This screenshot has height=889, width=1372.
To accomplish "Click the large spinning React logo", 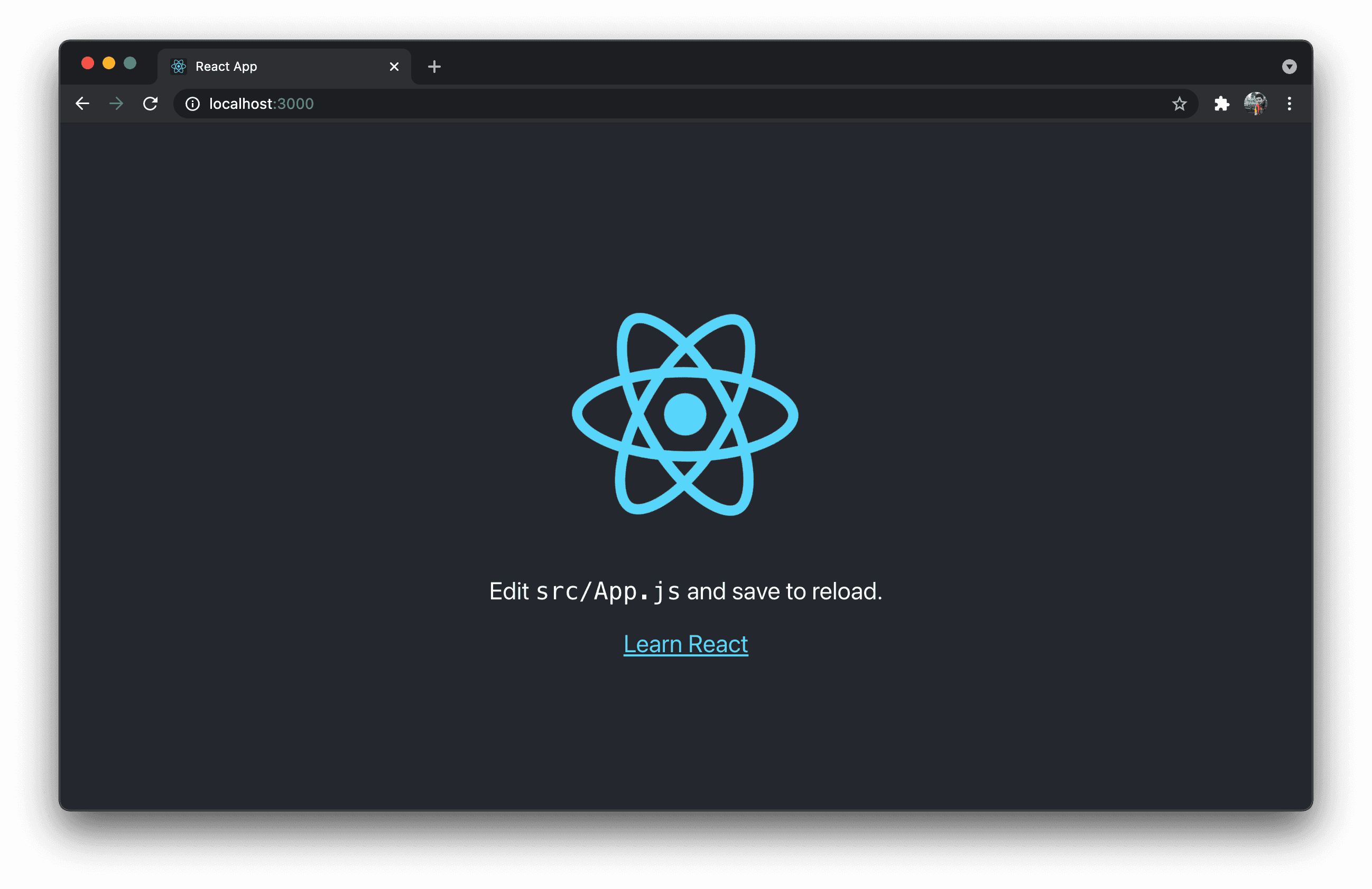I will click(x=685, y=414).
